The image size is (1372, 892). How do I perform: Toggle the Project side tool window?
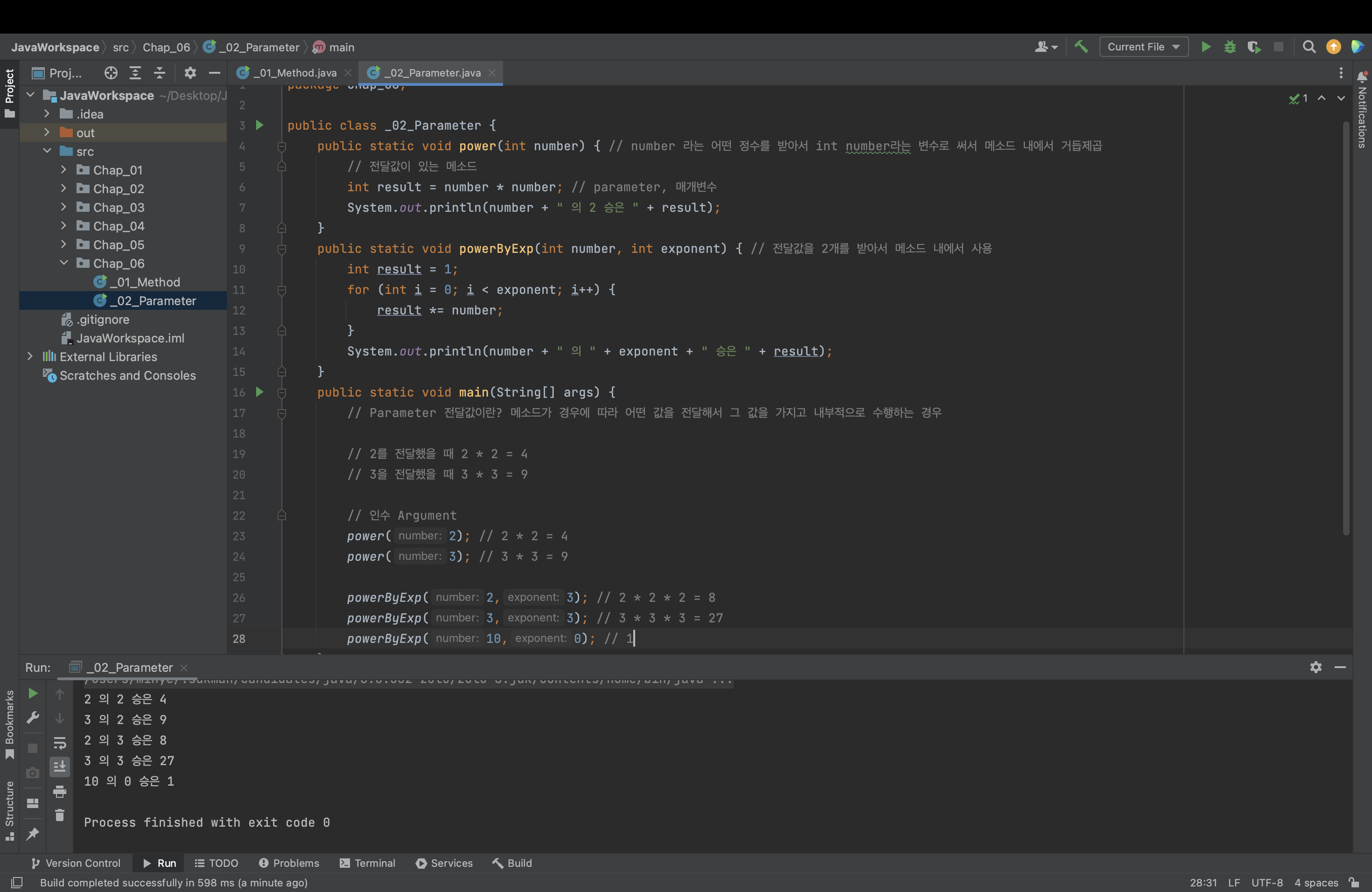[9, 93]
